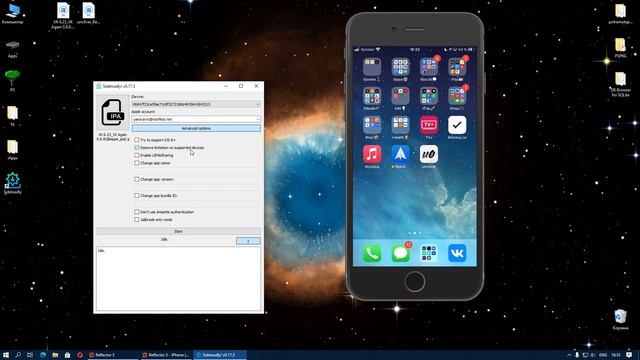Enable Jailbreak only mode checkbox

click(137, 220)
